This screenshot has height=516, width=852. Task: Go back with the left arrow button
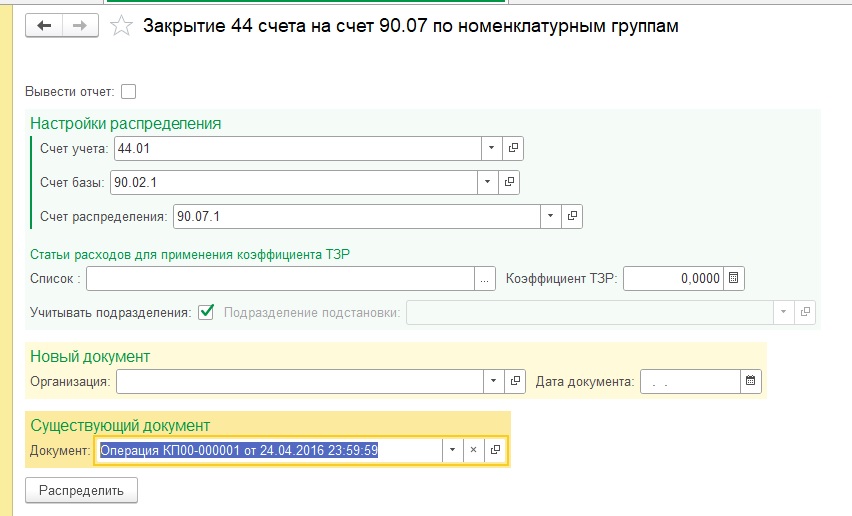coord(44,26)
